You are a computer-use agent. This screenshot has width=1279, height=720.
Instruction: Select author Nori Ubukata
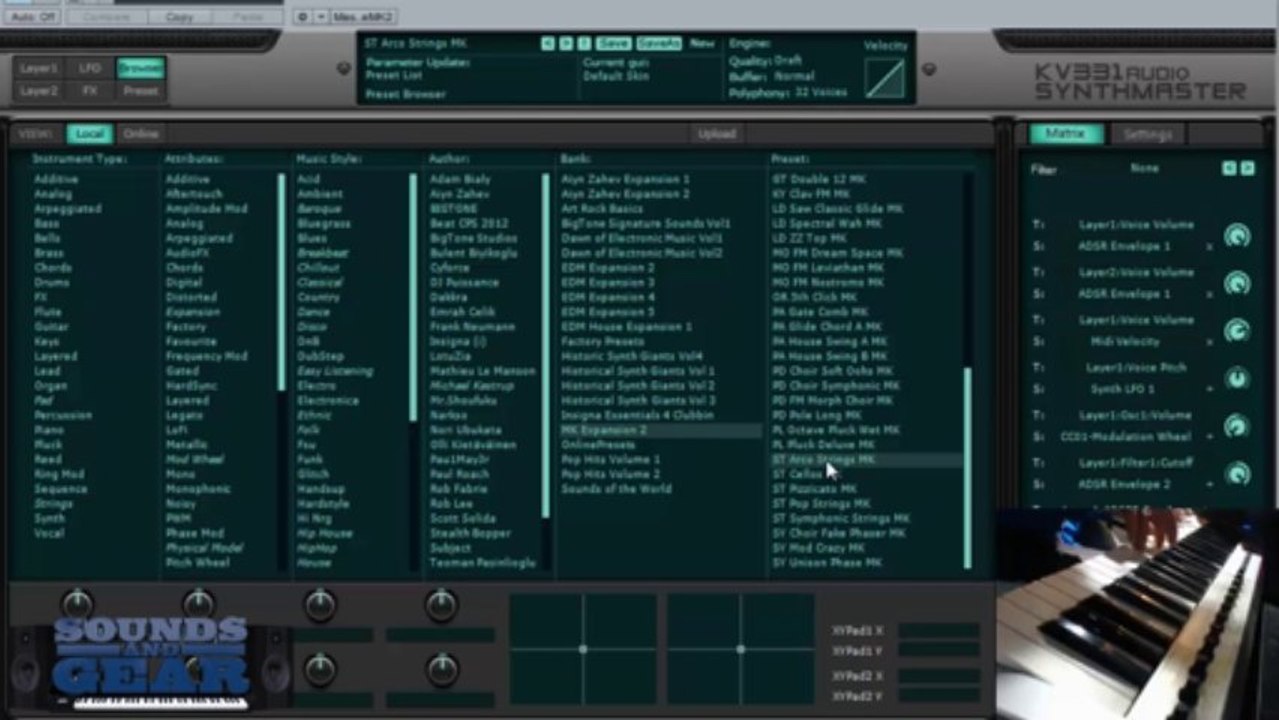(x=466, y=430)
